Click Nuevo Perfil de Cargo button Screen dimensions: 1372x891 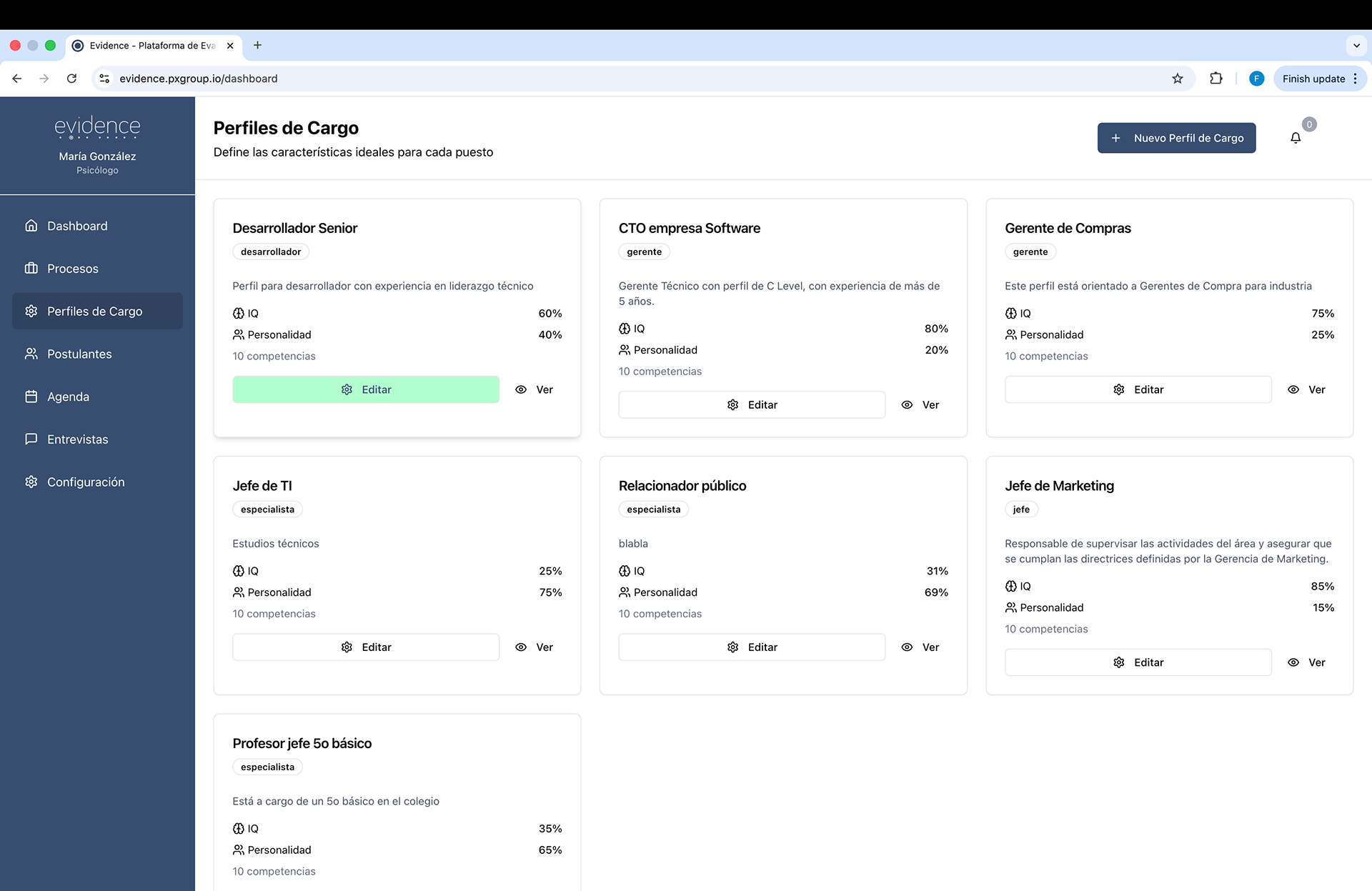click(x=1176, y=138)
